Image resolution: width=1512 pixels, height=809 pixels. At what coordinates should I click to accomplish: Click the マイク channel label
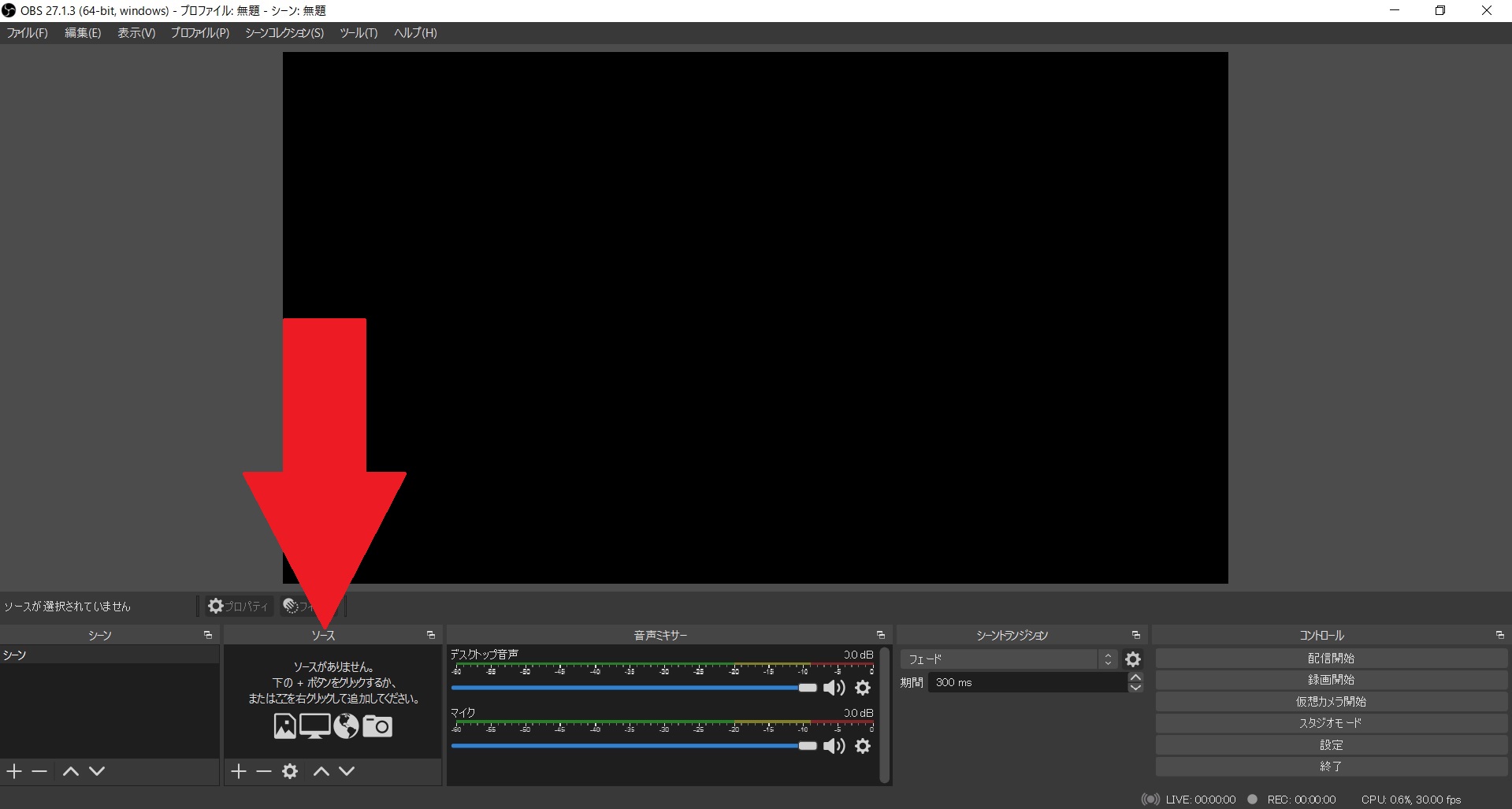click(x=463, y=713)
